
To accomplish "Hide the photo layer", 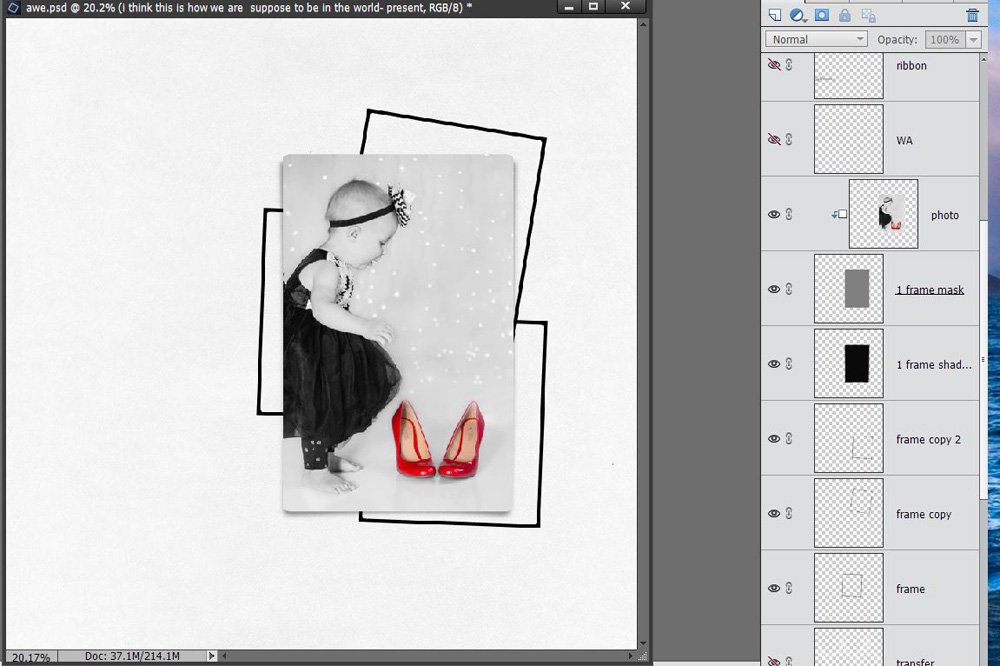I will [x=774, y=214].
